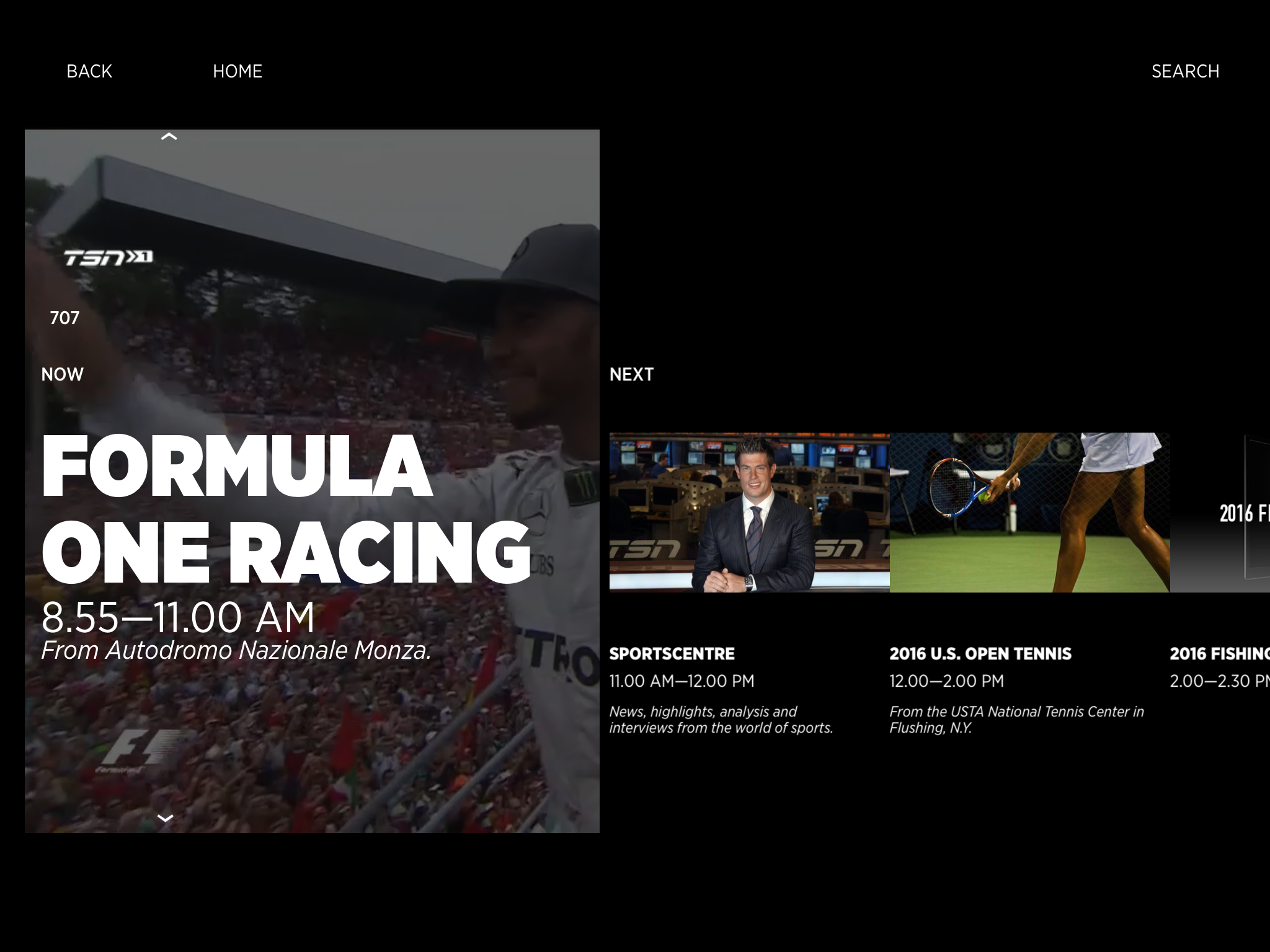Click the SportsCentre news description text
Viewport: 1270px width, 952px height.
(x=721, y=720)
